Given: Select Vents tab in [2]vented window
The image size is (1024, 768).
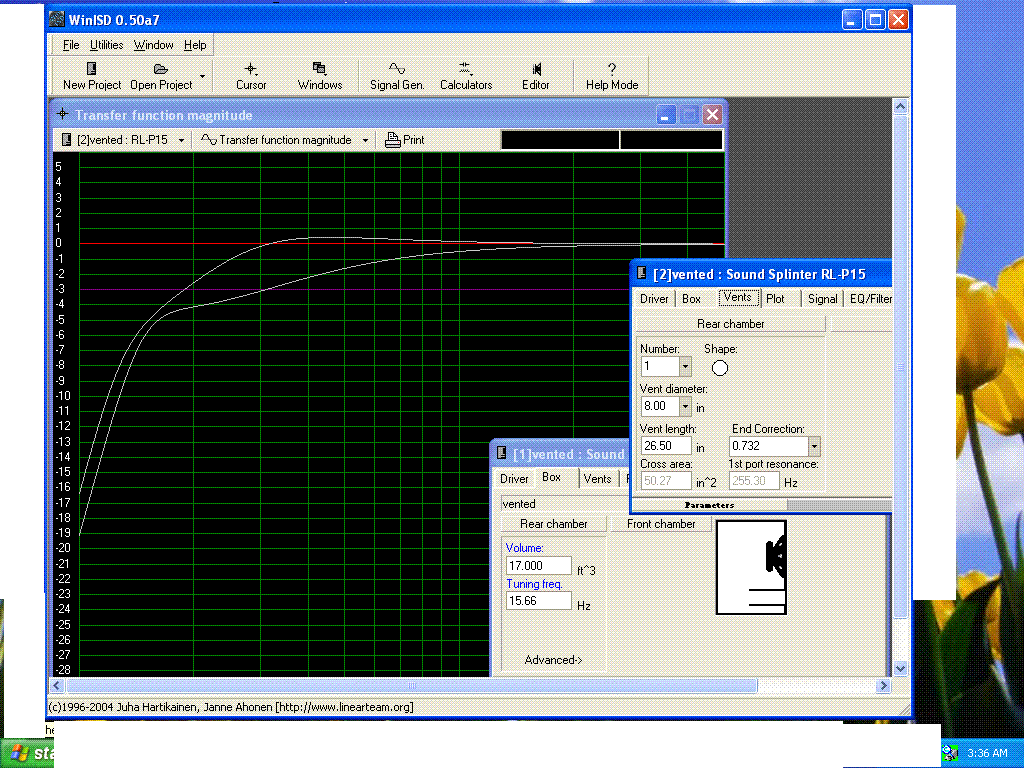Looking at the screenshot, I should [738, 297].
